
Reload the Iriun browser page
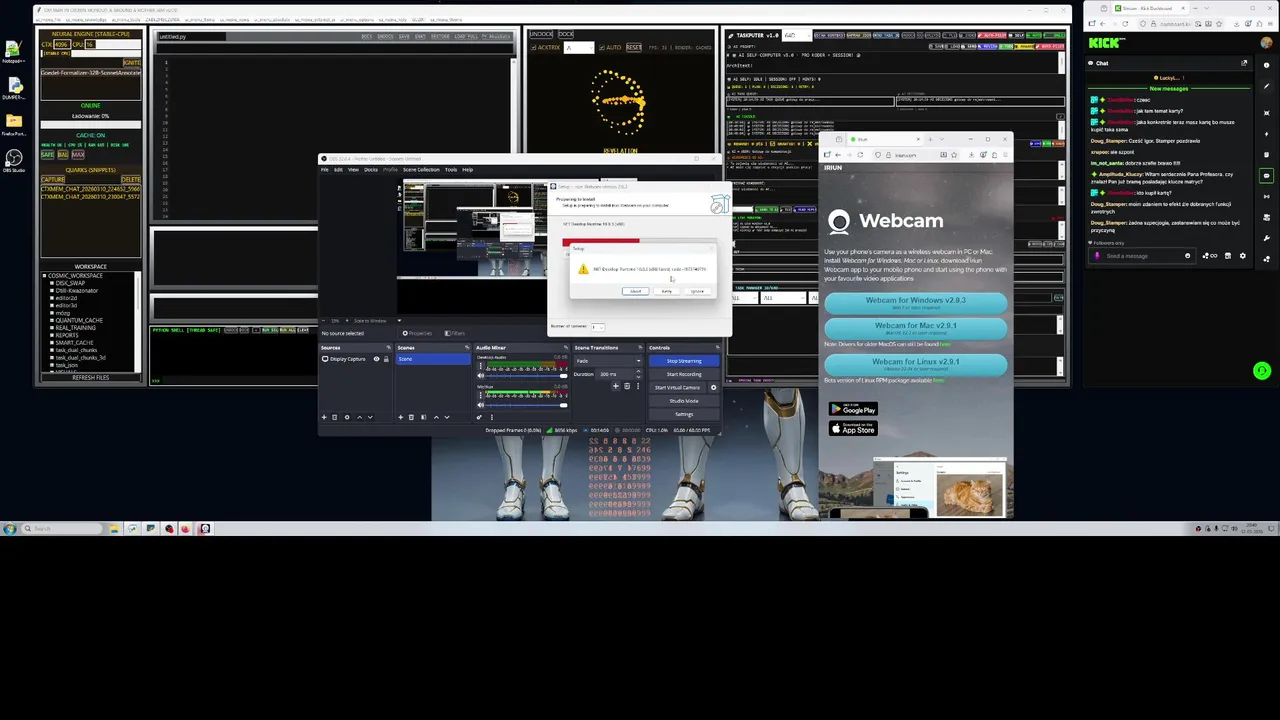click(x=860, y=154)
